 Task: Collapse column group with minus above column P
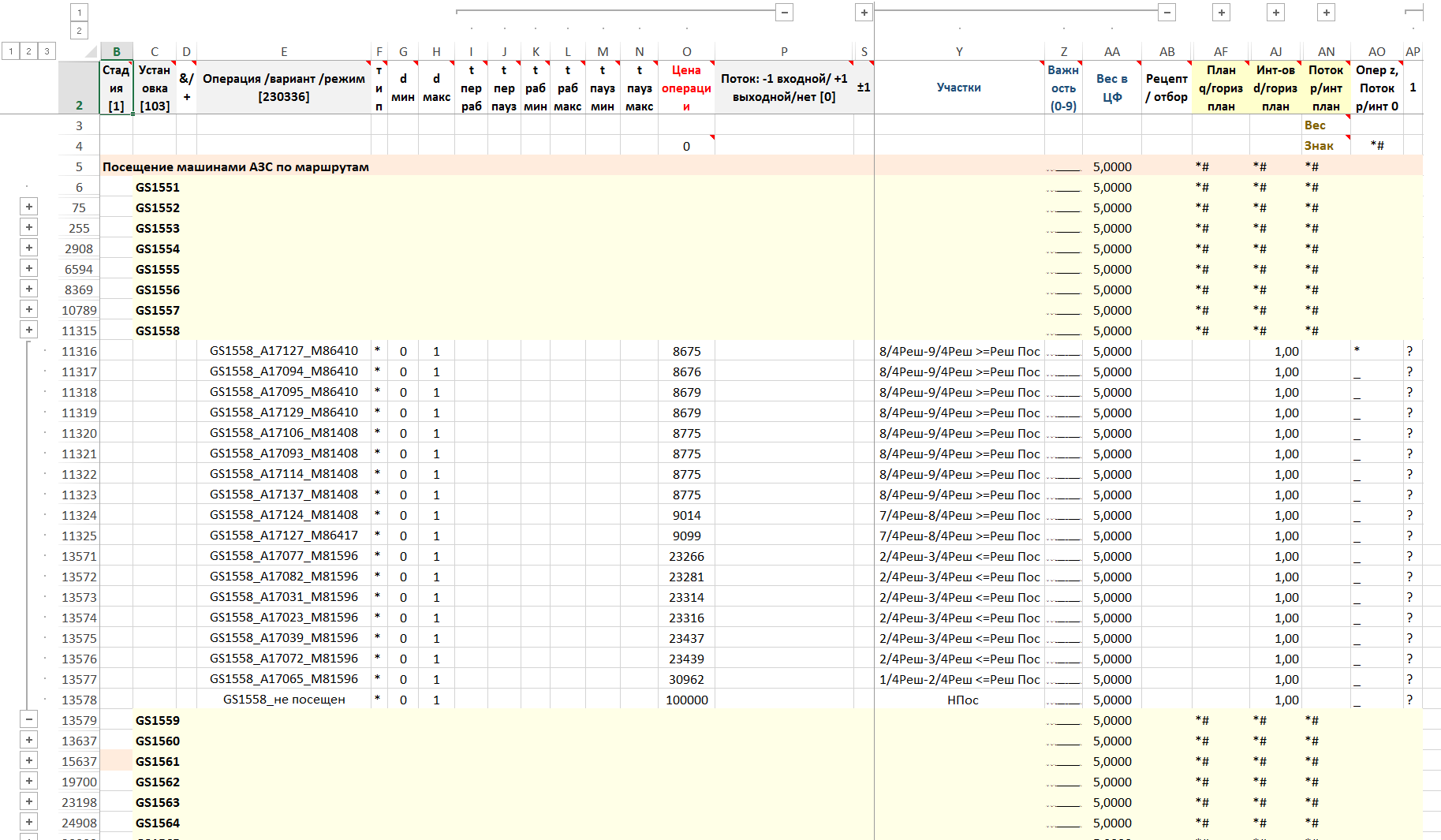tap(784, 12)
